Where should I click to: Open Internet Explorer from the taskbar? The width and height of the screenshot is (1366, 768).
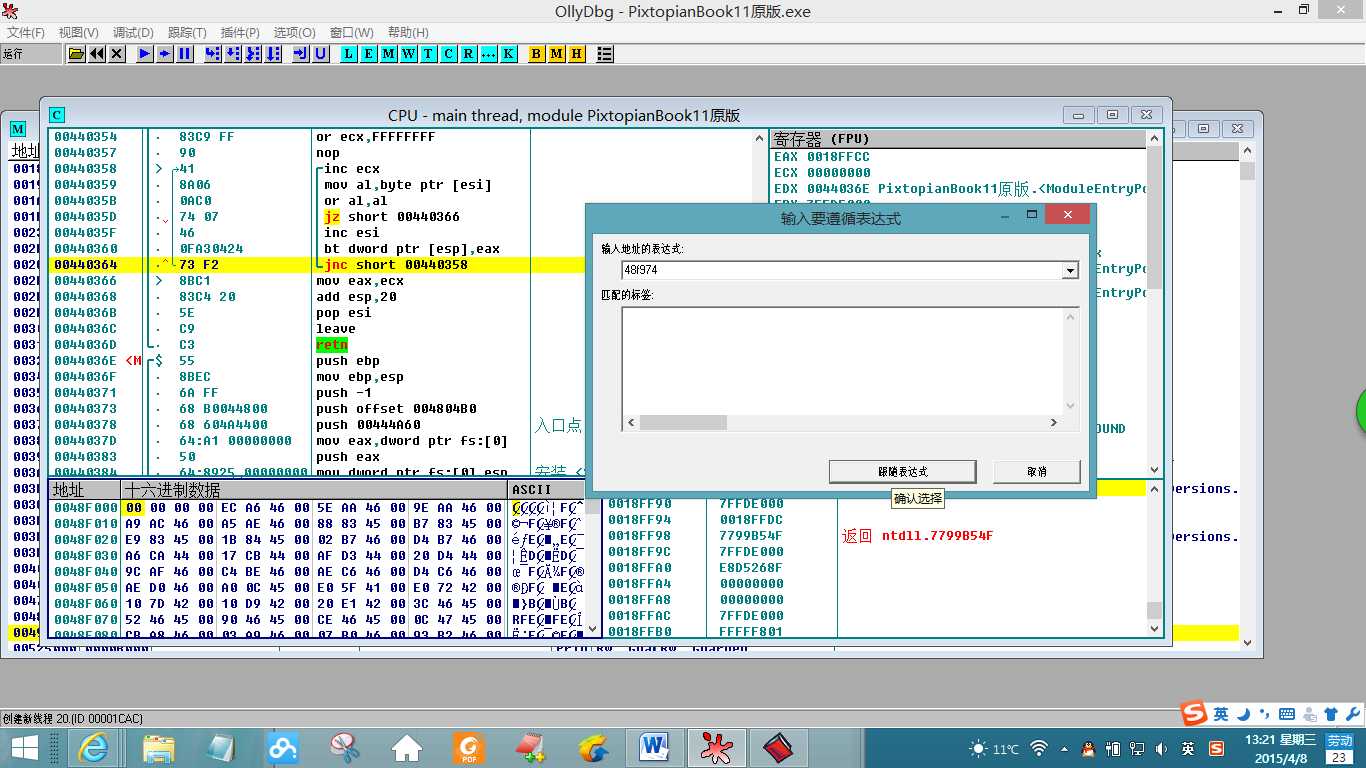point(94,747)
